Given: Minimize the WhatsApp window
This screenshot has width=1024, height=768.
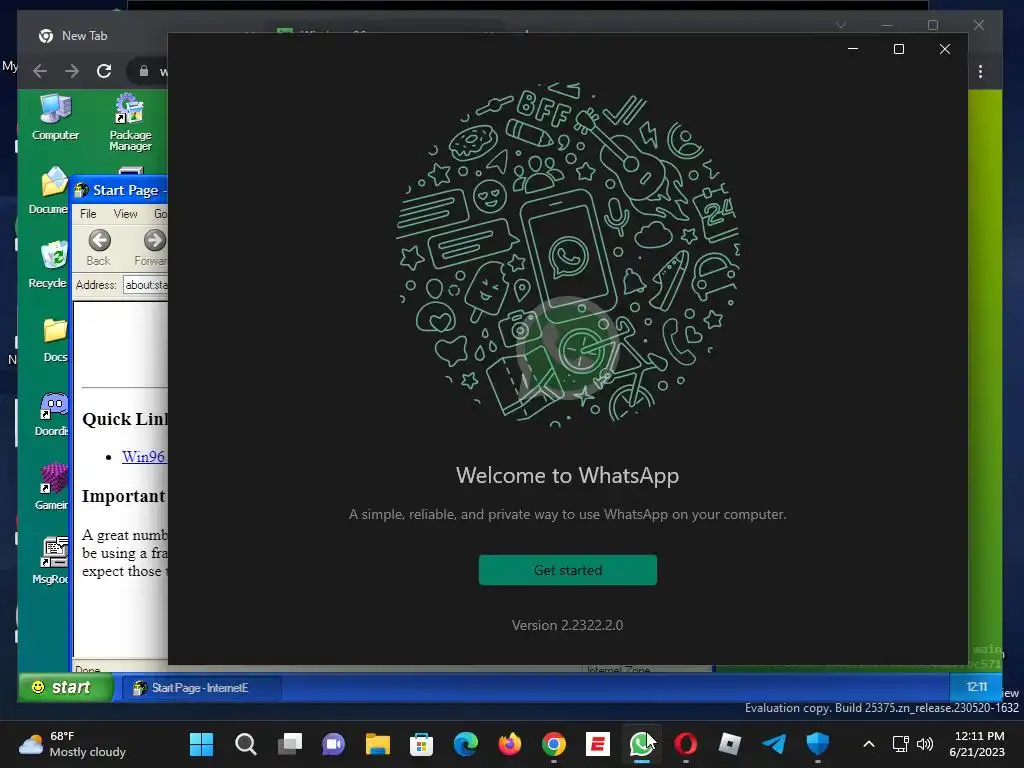Looking at the screenshot, I should [x=853, y=49].
